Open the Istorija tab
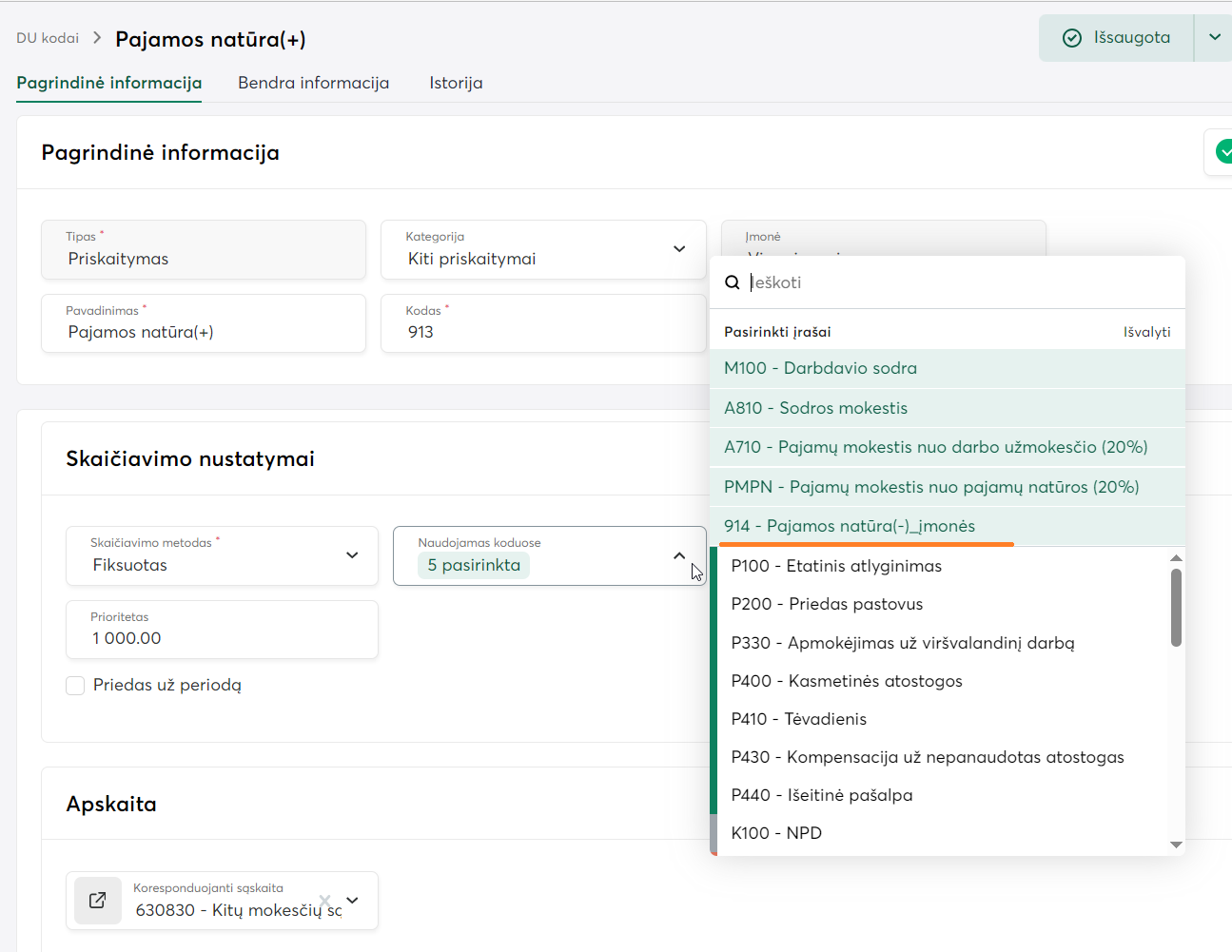The image size is (1232, 952). [x=456, y=83]
